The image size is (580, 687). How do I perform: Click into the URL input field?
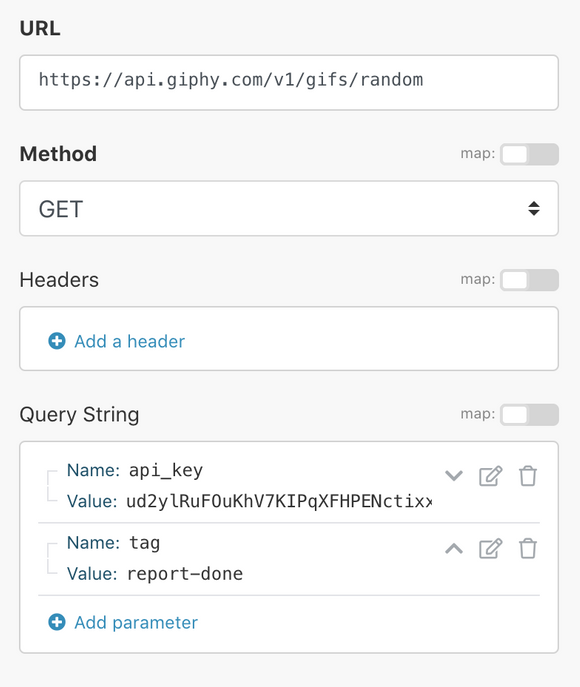(x=289, y=82)
